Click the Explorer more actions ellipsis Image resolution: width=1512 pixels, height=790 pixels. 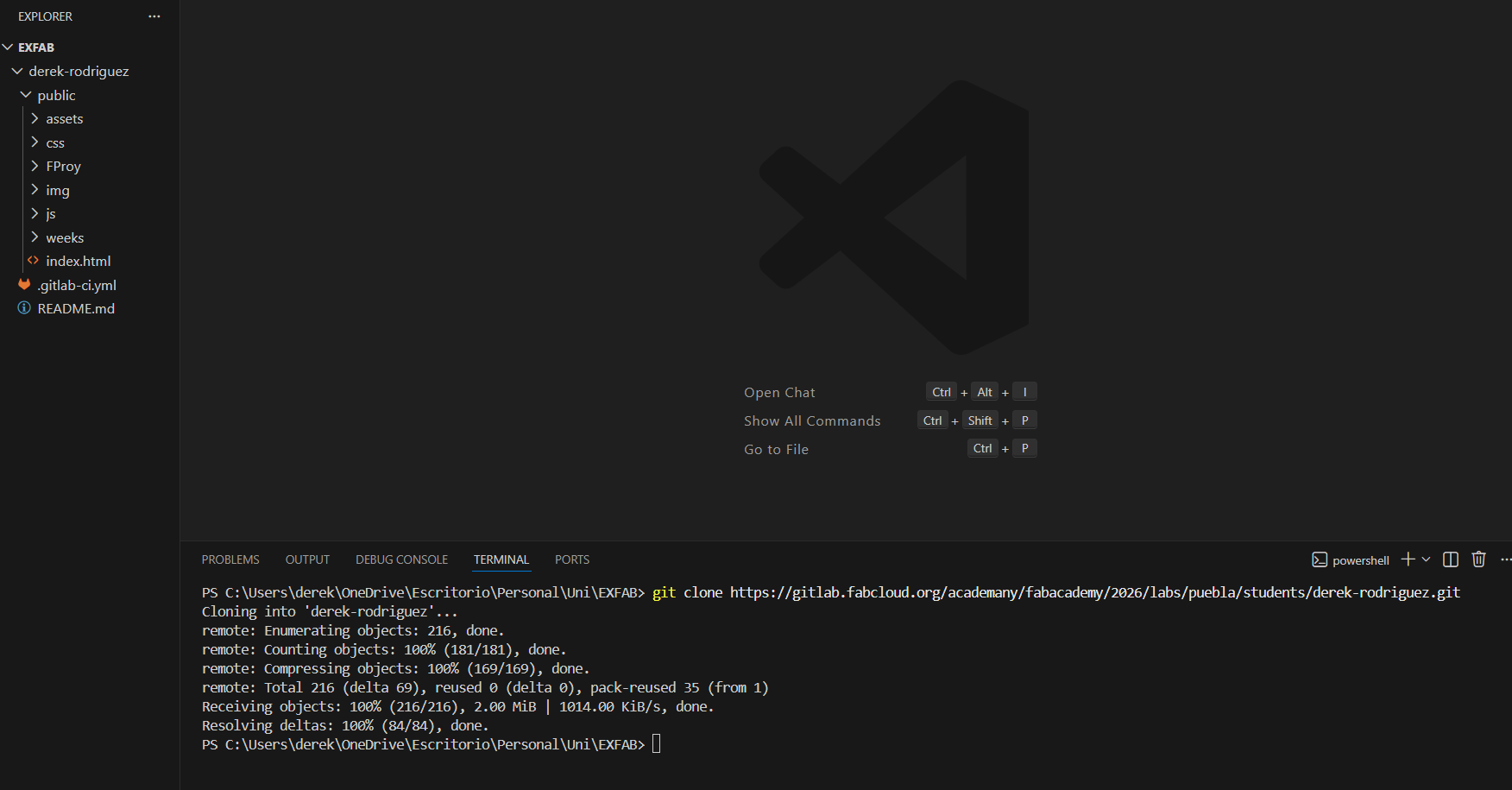pyautogui.click(x=154, y=16)
